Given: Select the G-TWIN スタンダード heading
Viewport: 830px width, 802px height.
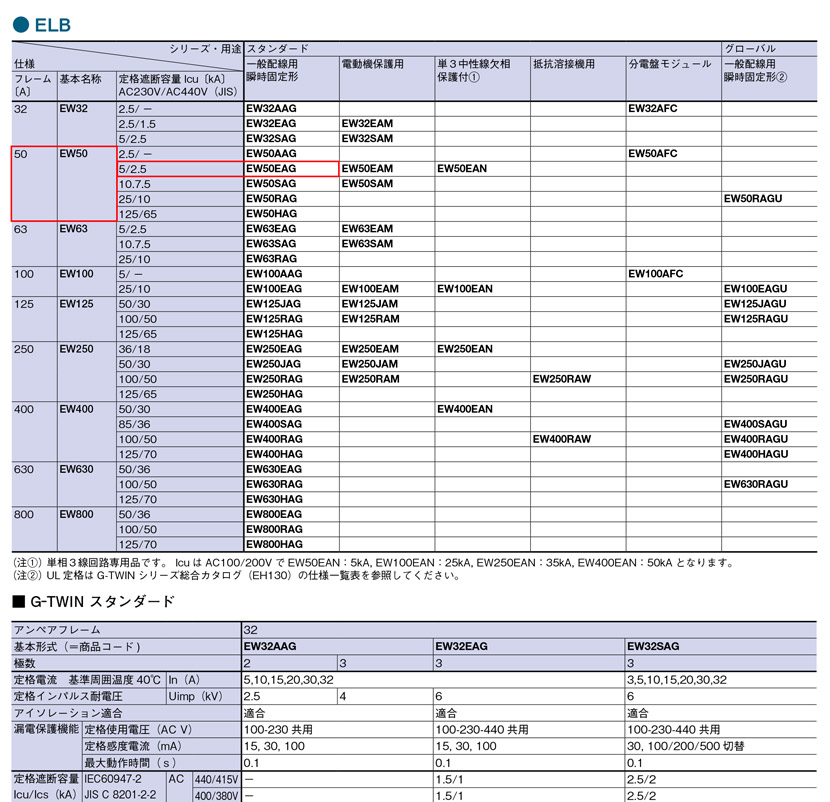Looking at the screenshot, I should (93, 602).
